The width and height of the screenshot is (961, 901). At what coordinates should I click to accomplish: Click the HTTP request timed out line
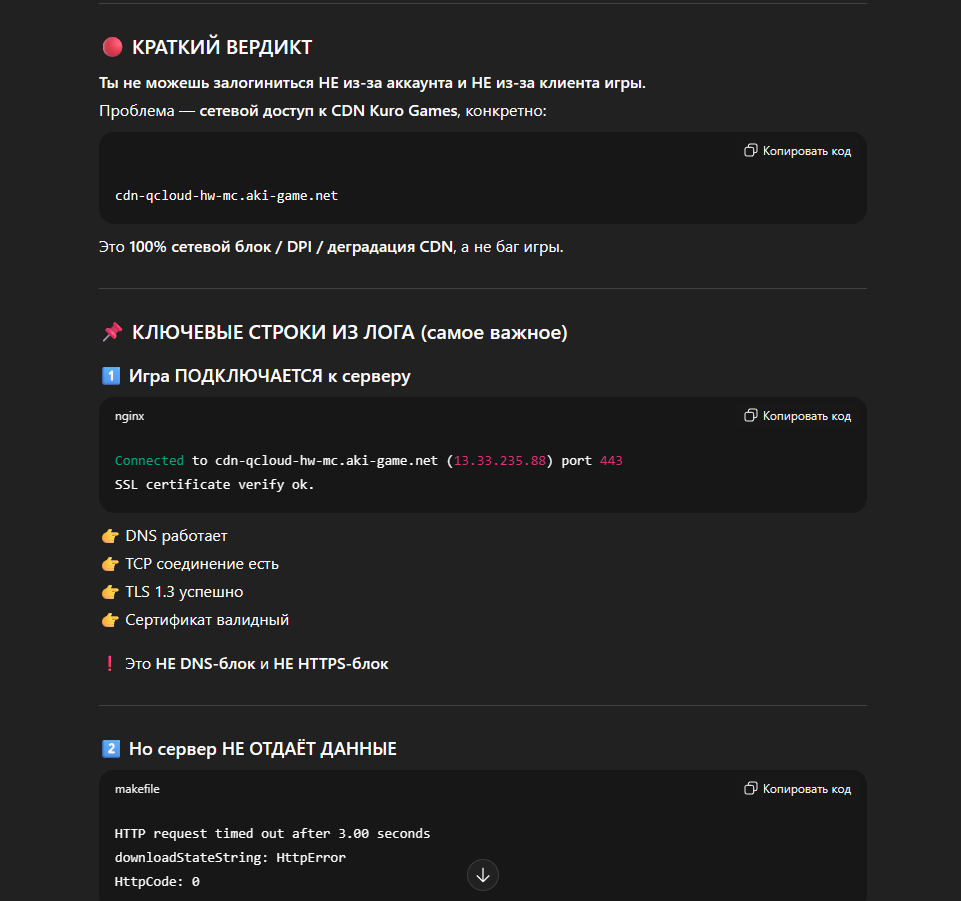tap(272, 833)
